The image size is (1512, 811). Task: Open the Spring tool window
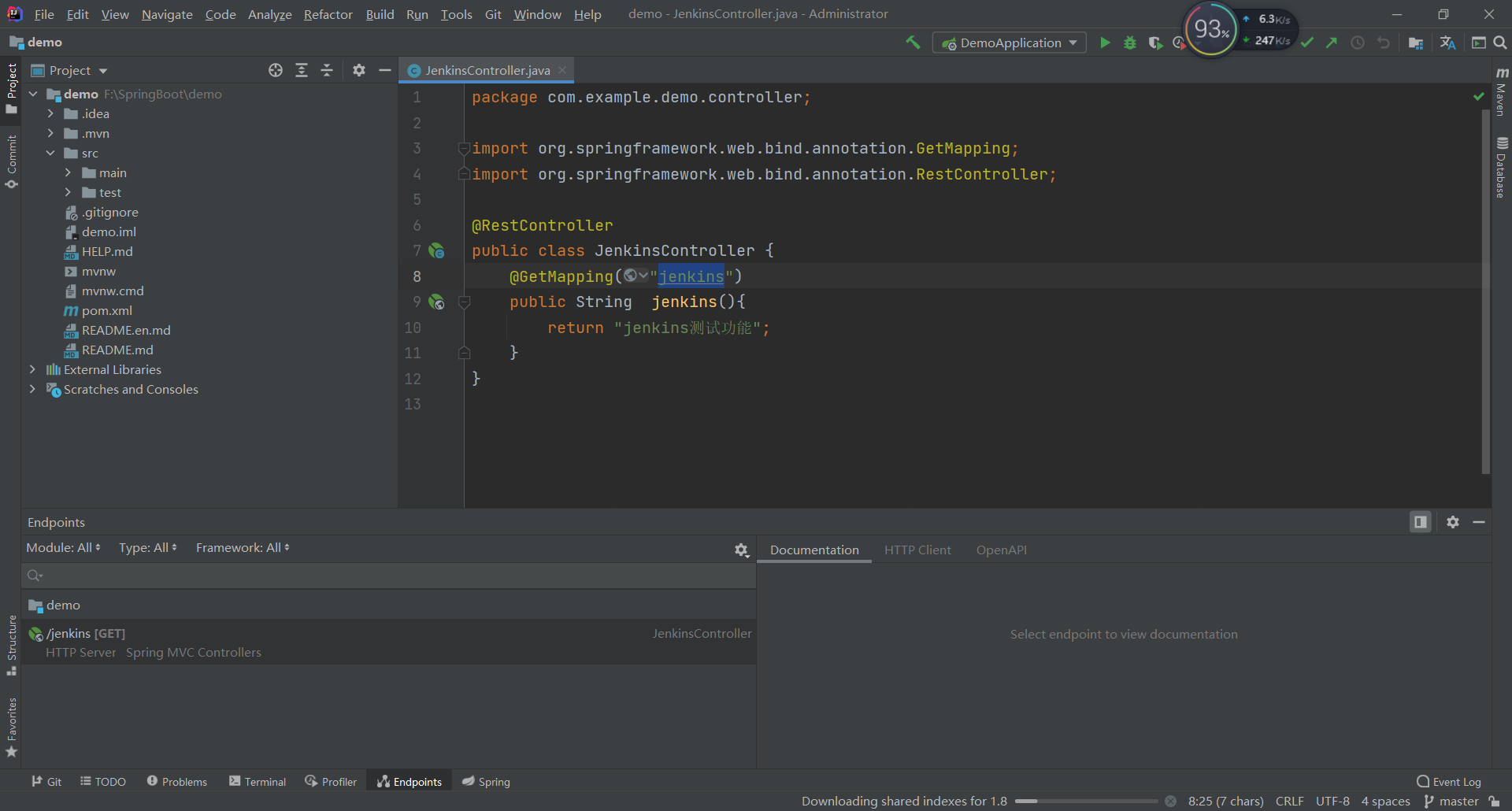pyautogui.click(x=487, y=781)
